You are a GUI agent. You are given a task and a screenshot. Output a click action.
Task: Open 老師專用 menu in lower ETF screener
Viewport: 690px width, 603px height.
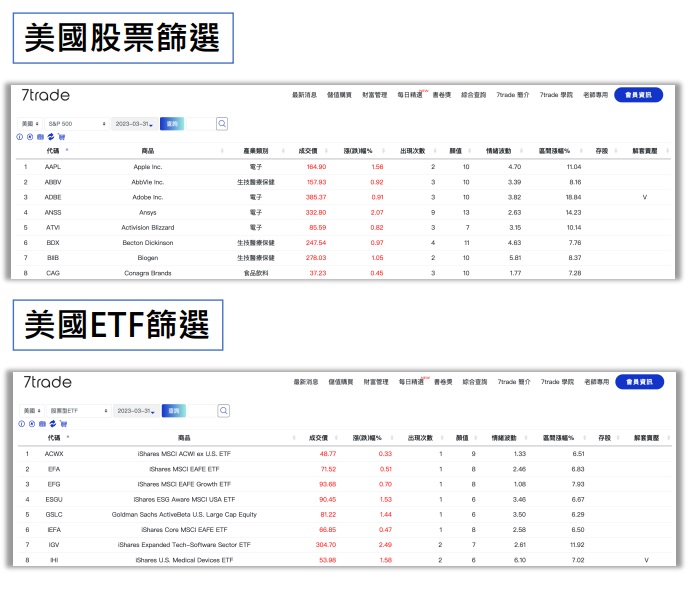coord(597,382)
